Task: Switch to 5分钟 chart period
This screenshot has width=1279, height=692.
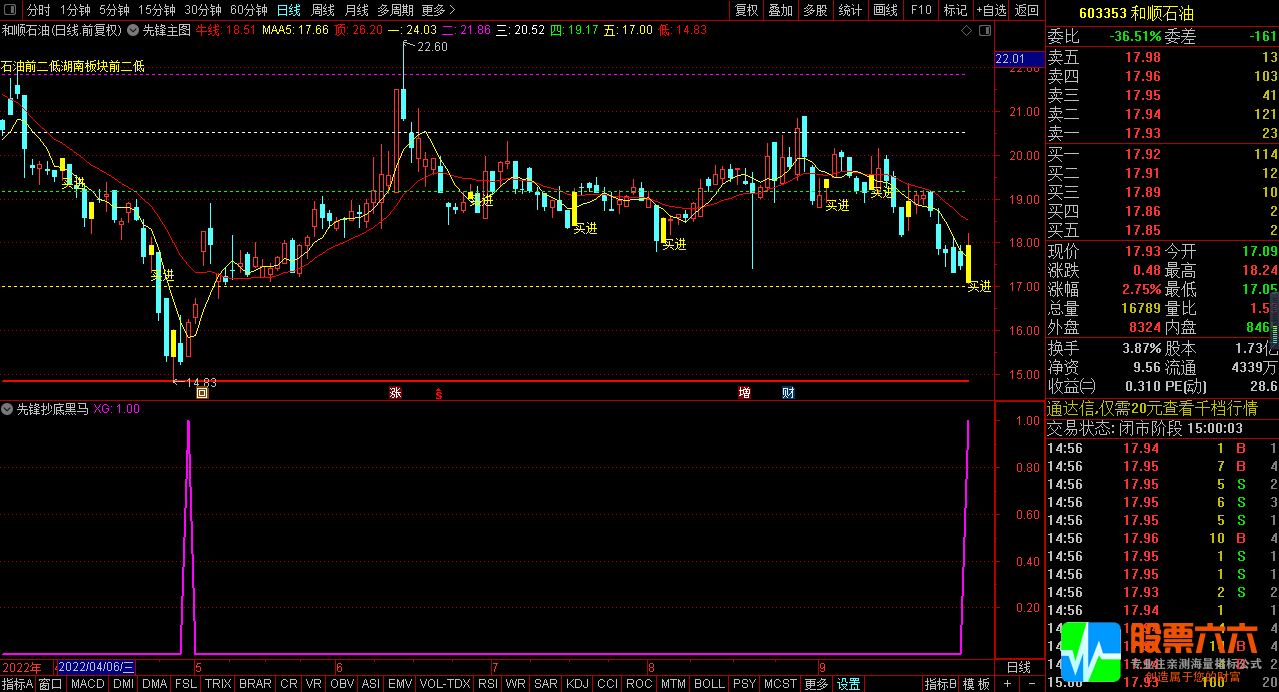Action: click(x=115, y=10)
